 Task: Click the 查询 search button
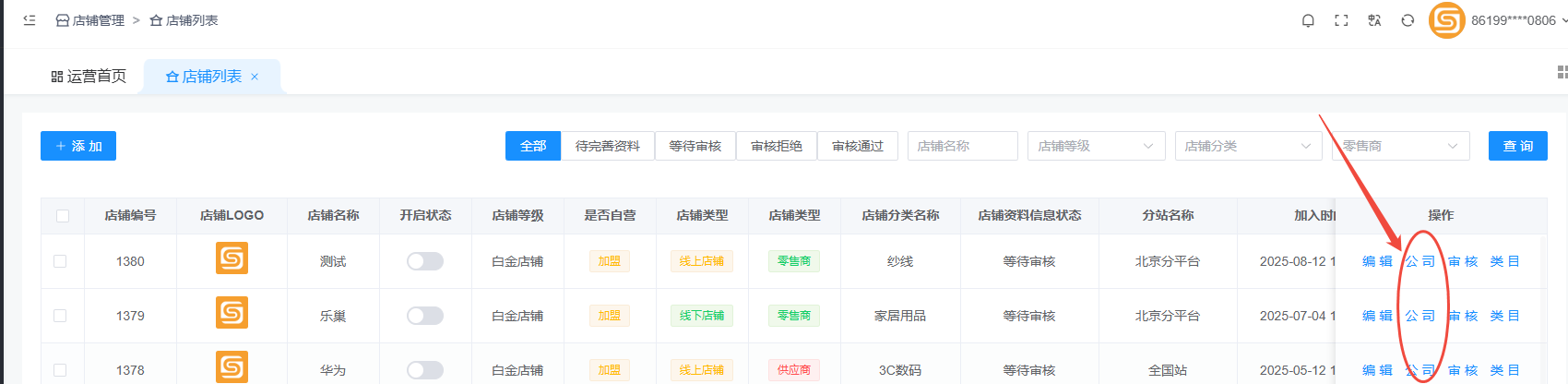pyautogui.click(x=1517, y=146)
